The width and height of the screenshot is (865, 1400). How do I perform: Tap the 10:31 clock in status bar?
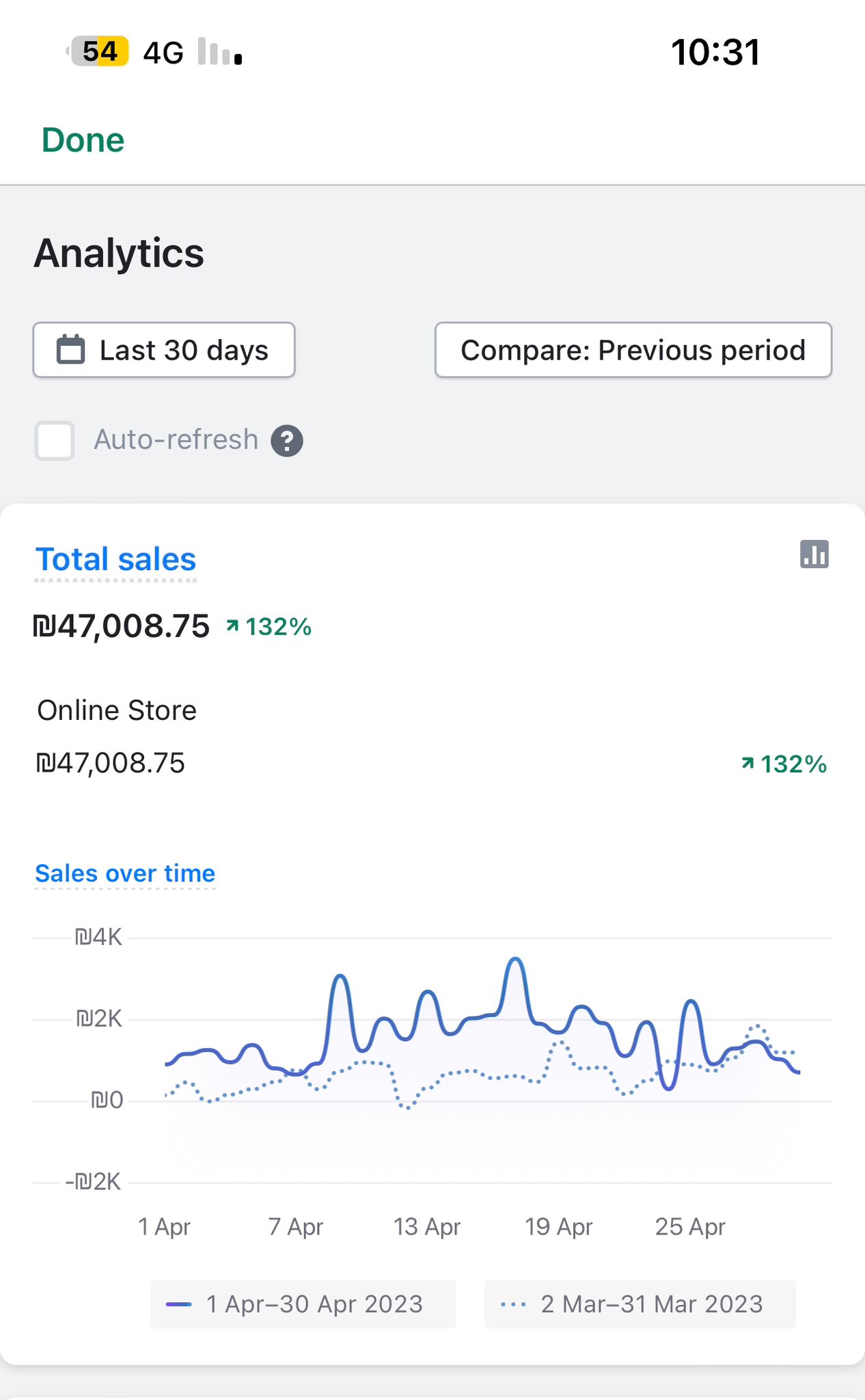(715, 52)
